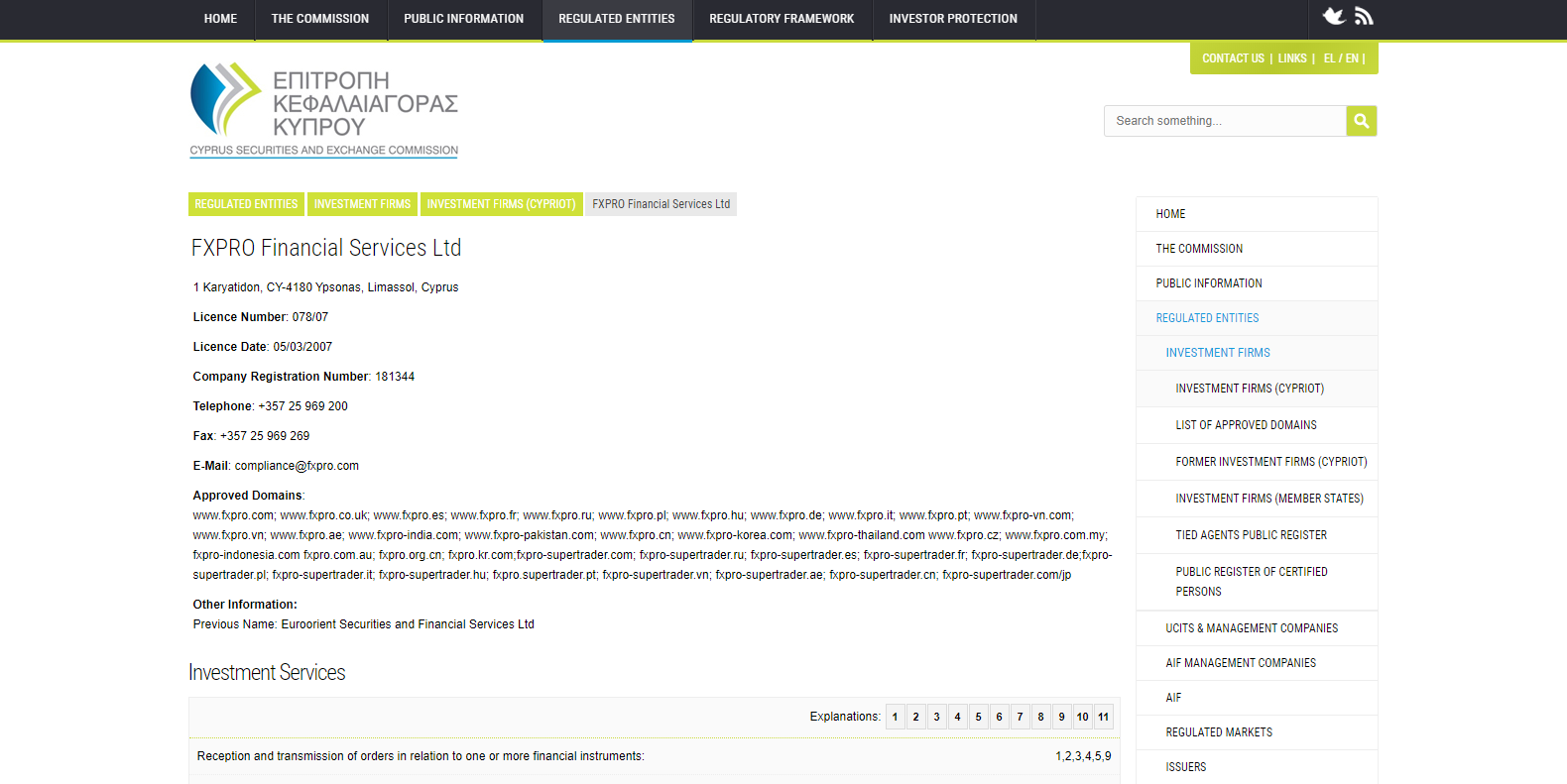Open ISSUERS sidebar item
This screenshot has width=1567, height=784.
coord(1257,767)
